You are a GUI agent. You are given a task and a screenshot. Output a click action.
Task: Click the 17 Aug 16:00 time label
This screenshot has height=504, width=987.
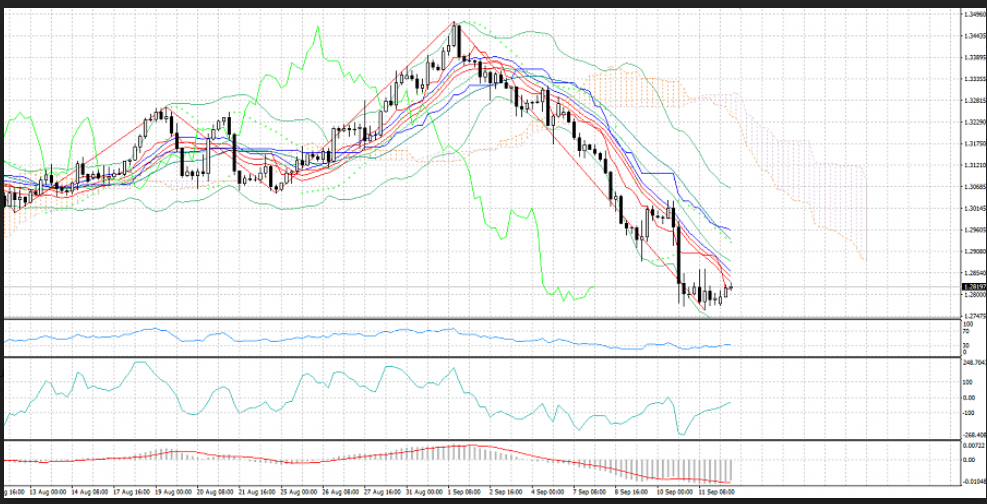(x=130, y=491)
